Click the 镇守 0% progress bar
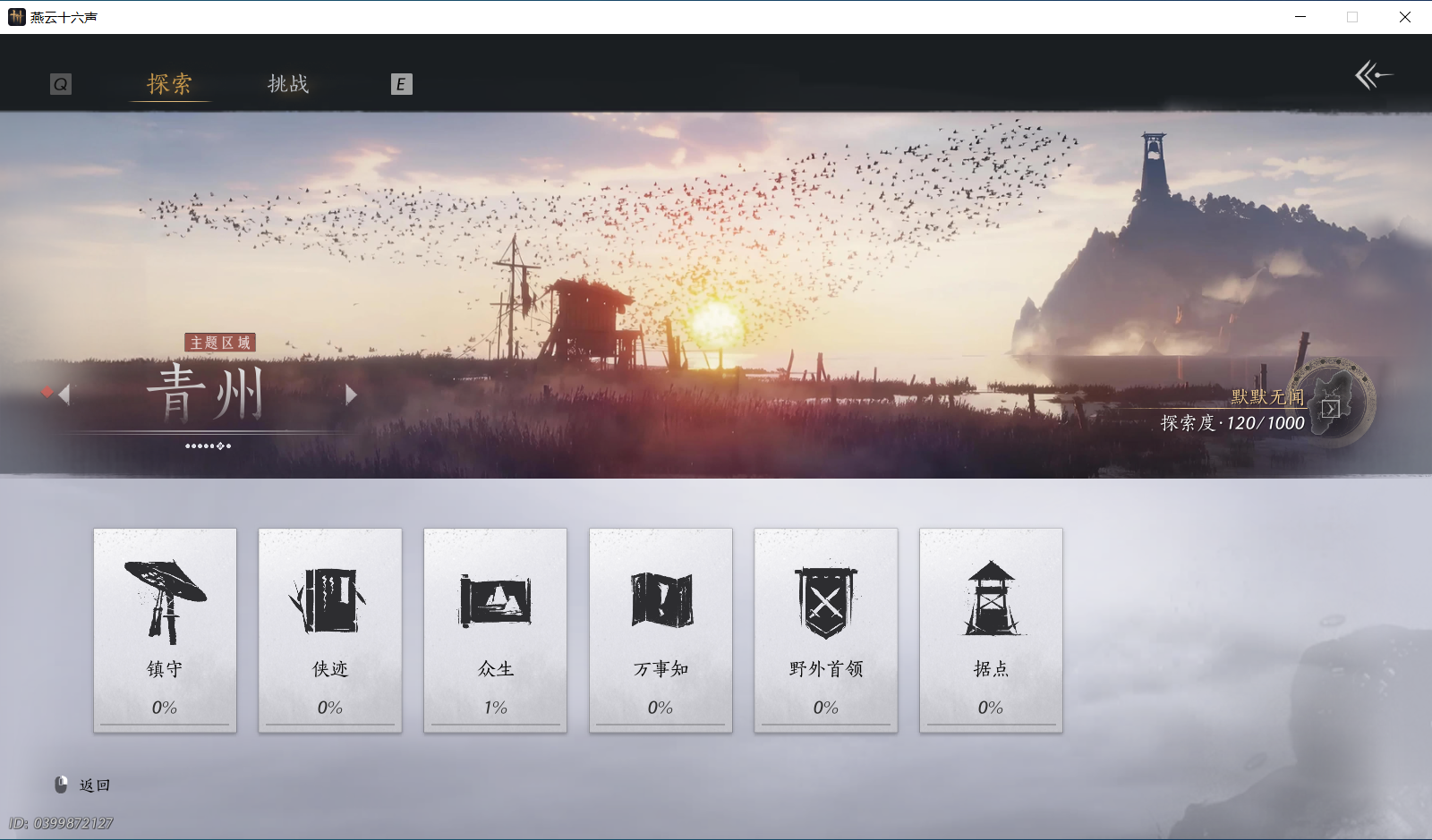This screenshot has width=1432, height=840. click(165, 724)
